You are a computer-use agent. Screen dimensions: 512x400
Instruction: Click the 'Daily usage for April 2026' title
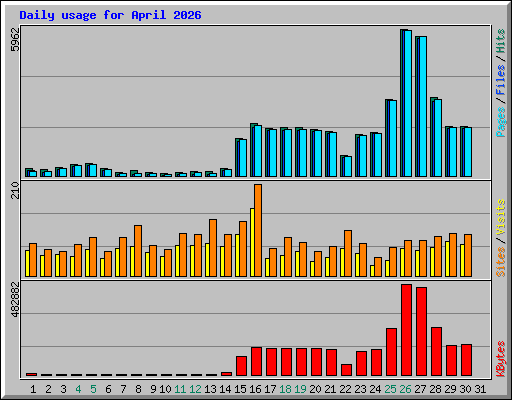pyautogui.click(x=110, y=15)
